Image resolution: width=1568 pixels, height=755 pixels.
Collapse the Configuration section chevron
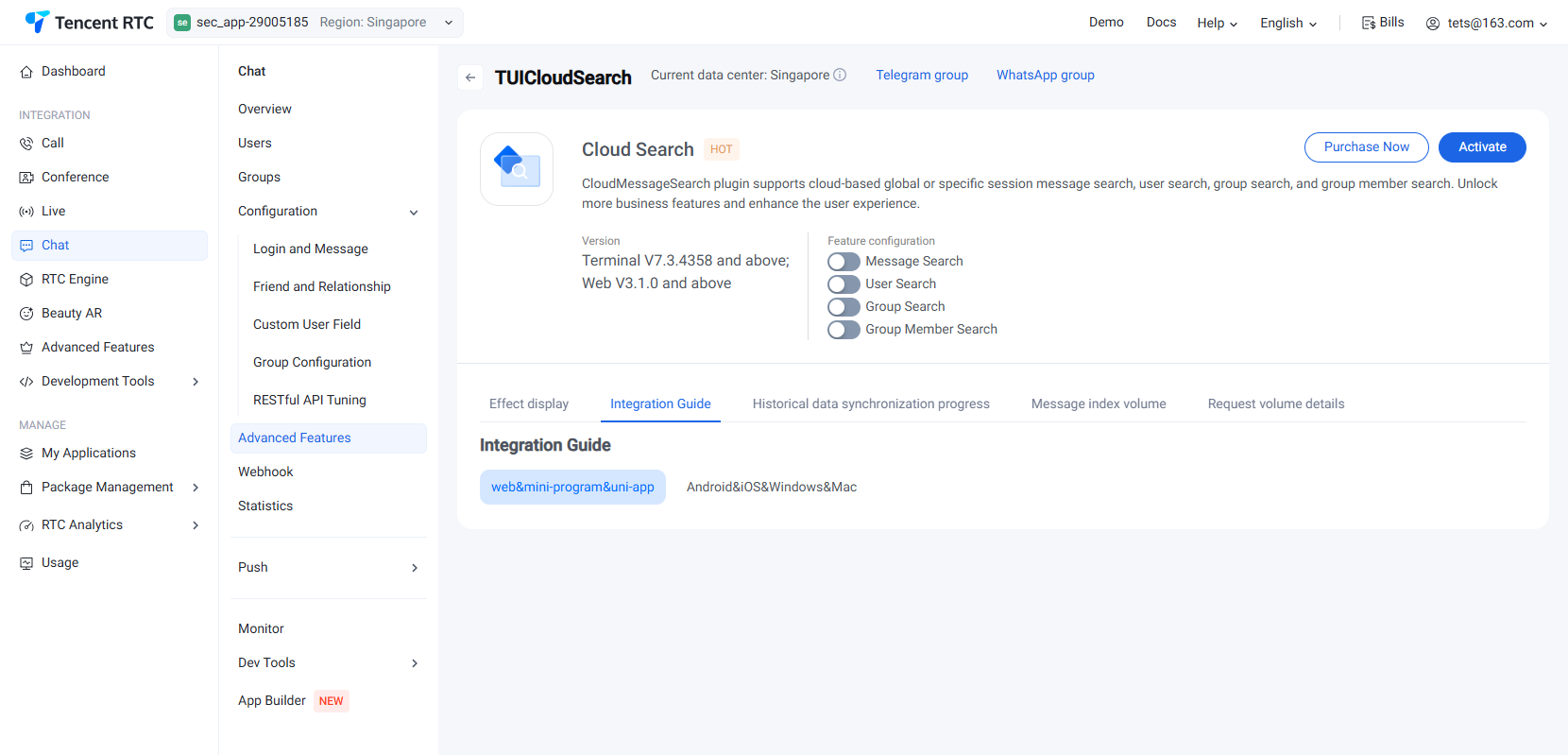pyautogui.click(x=414, y=213)
